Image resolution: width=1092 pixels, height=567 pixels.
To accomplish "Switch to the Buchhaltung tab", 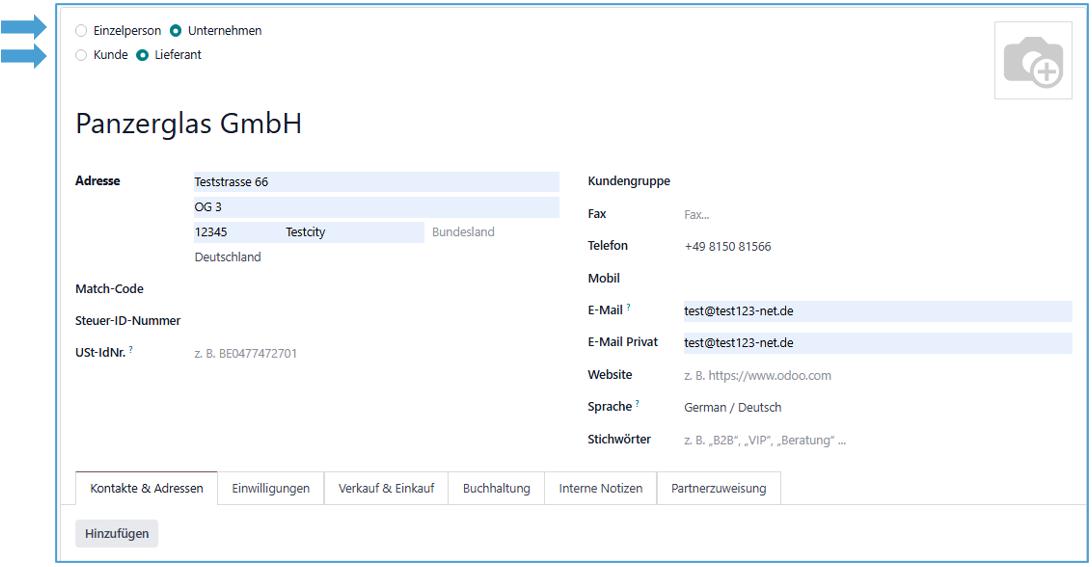I will 496,489.
